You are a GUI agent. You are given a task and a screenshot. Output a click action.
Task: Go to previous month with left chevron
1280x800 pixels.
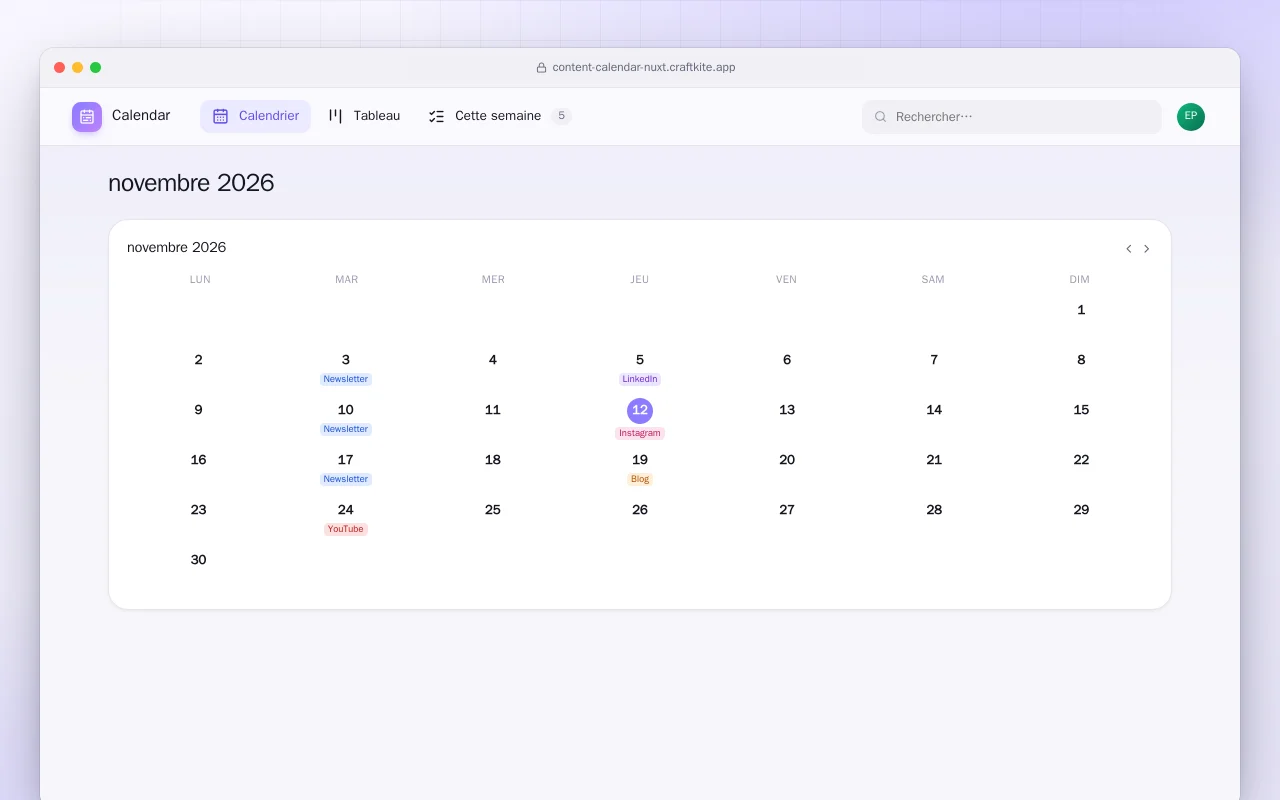(x=1129, y=249)
